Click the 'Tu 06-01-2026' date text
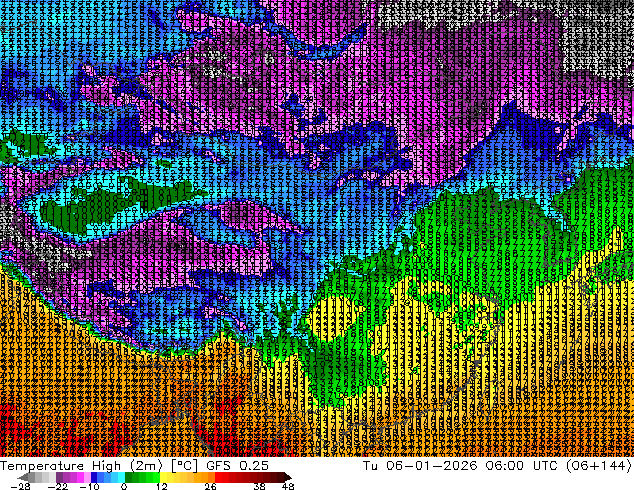Screen dimensions: 634x490 tap(420, 466)
